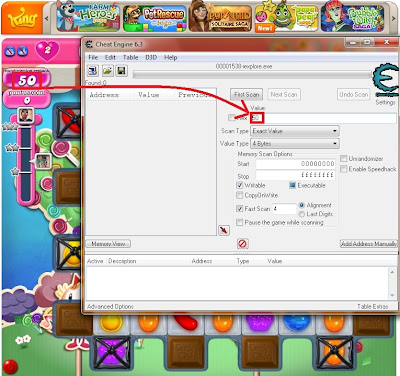Image resolution: width=400 pixels, height=376 pixels.
Task: Toggle the Executable checkbox
Action: click(x=292, y=185)
